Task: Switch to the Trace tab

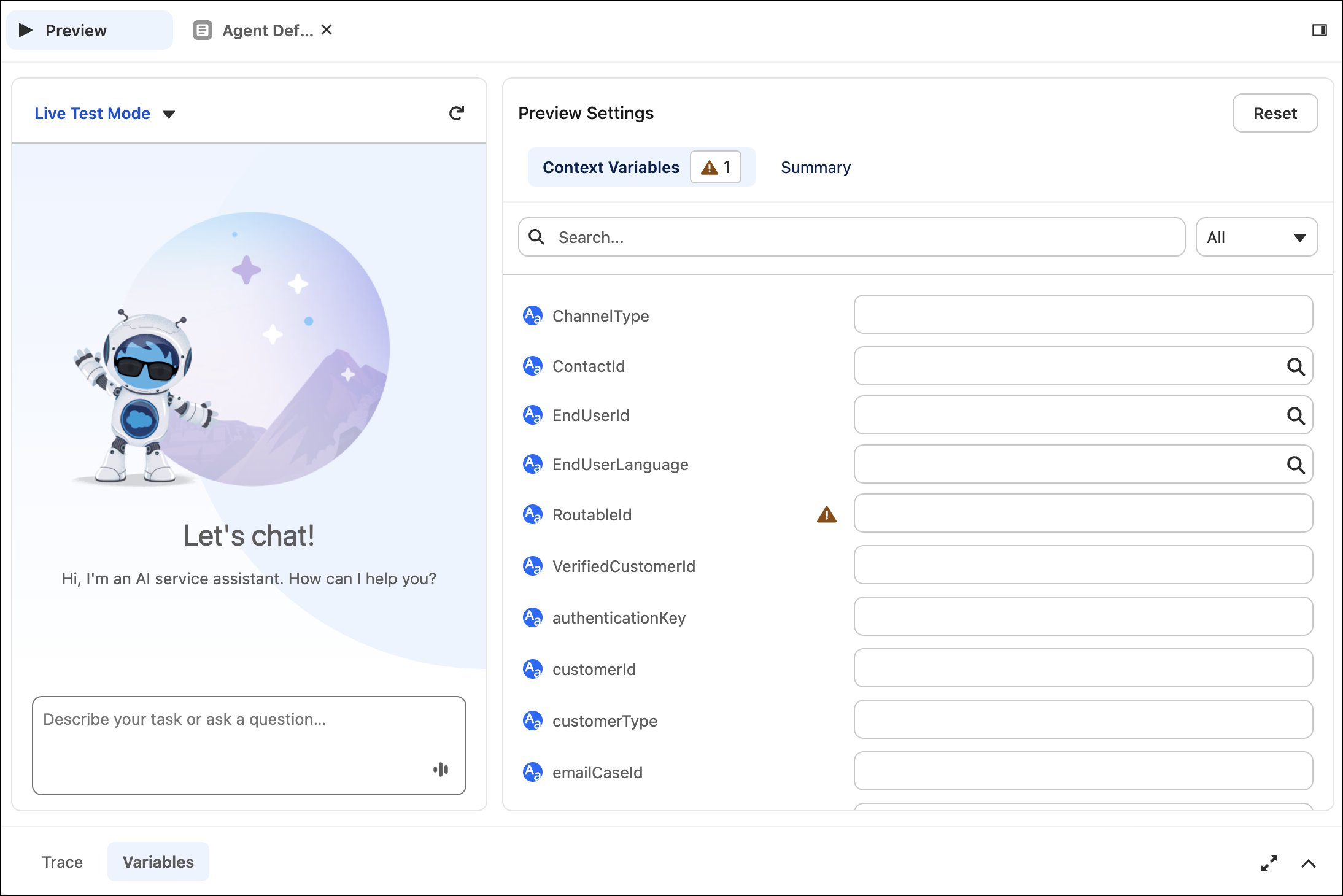Action: coord(63,862)
